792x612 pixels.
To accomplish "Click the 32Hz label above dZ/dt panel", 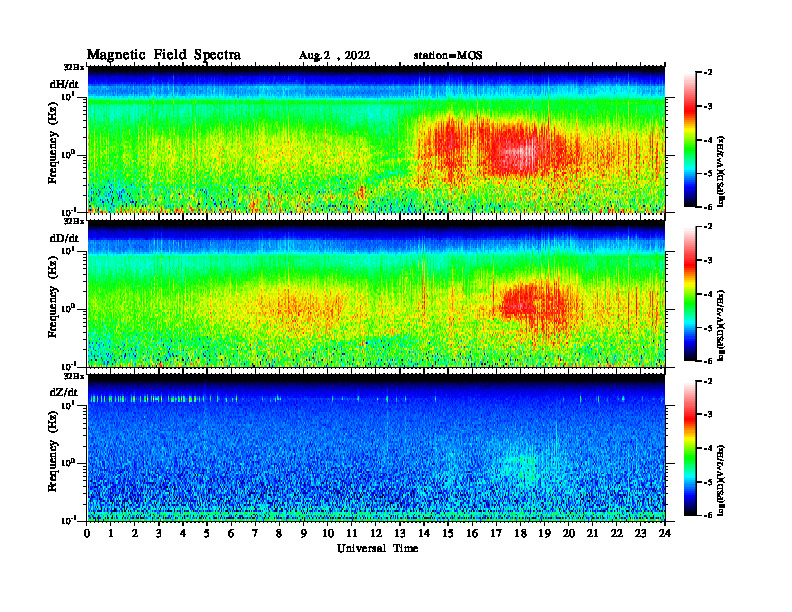I will pyautogui.click(x=74, y=376).
